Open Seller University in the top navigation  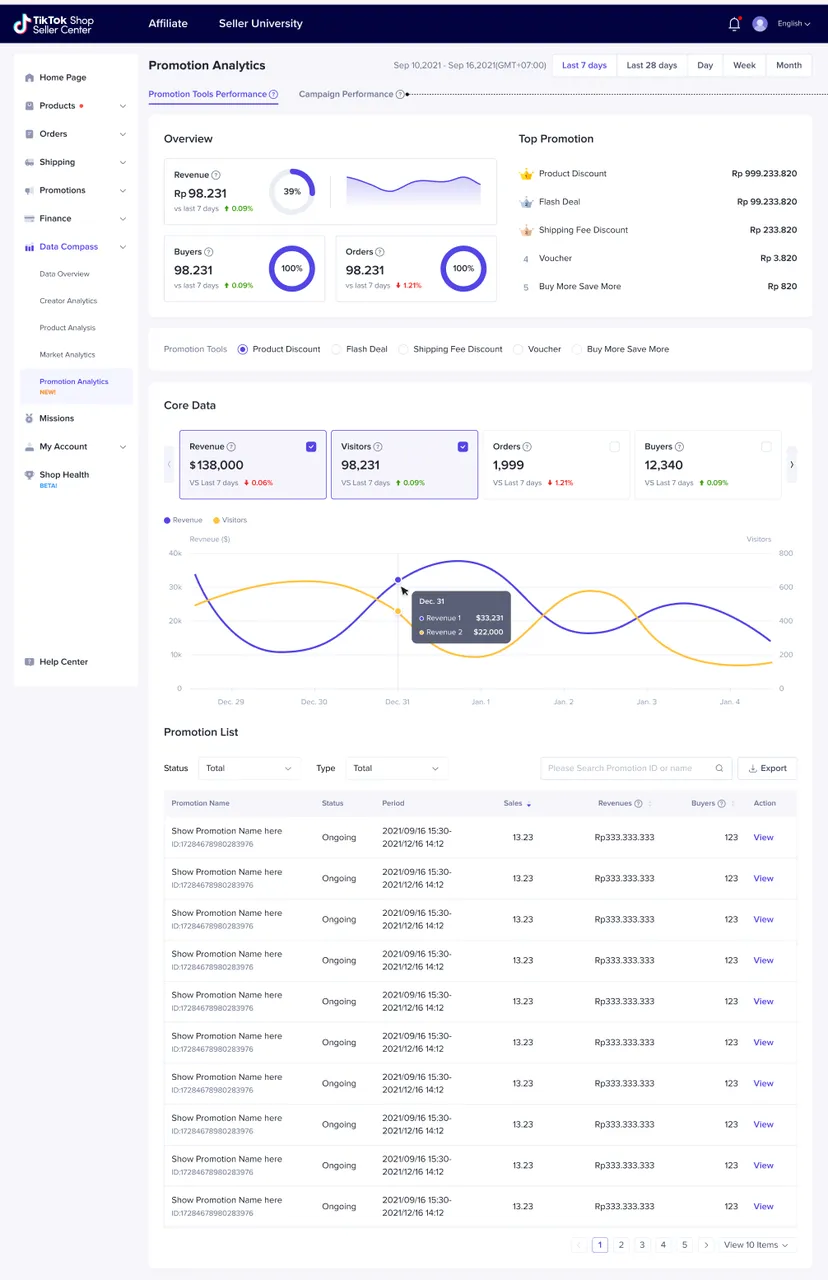260,23
